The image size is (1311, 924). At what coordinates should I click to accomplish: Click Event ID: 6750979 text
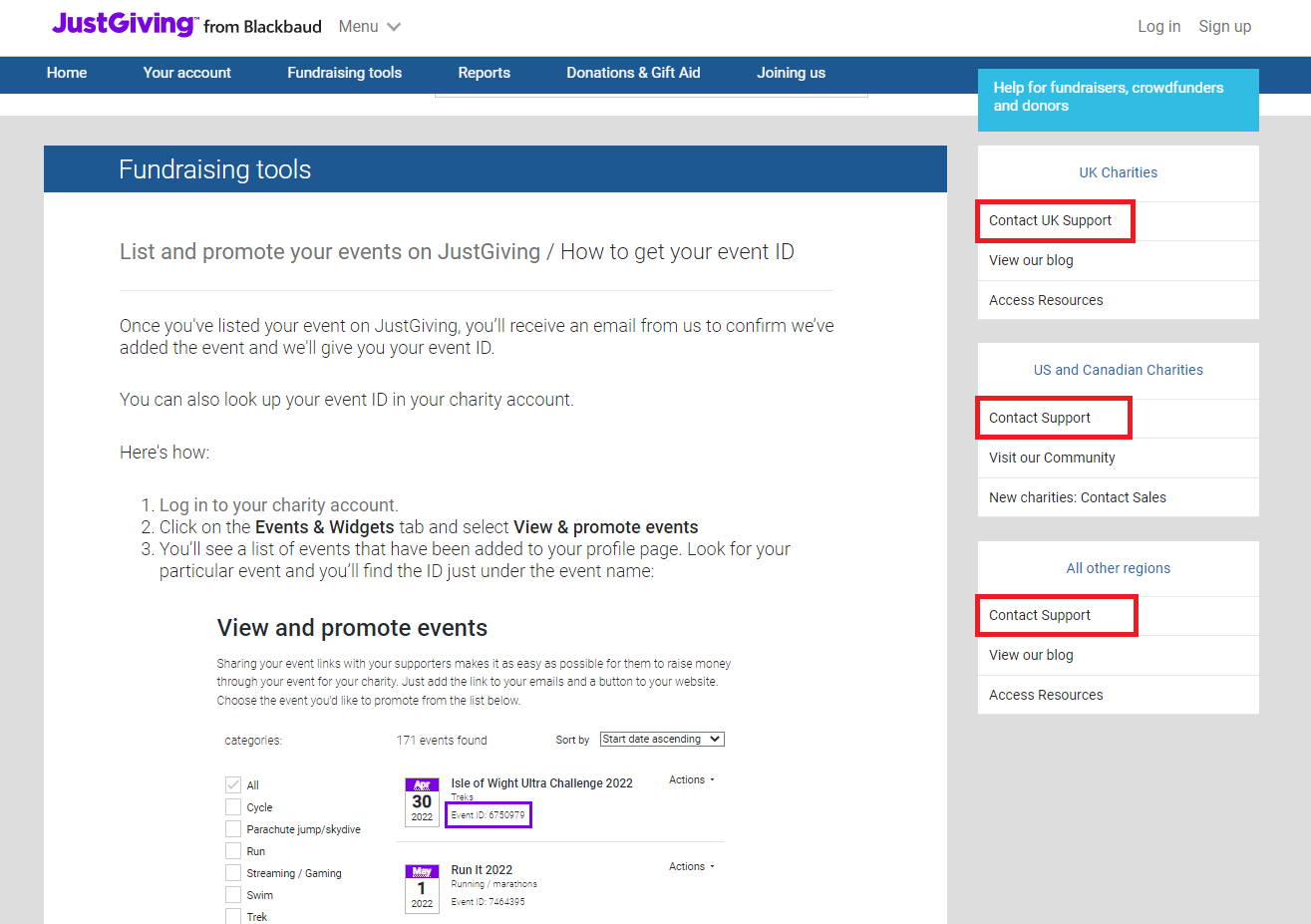coord(488,815)
